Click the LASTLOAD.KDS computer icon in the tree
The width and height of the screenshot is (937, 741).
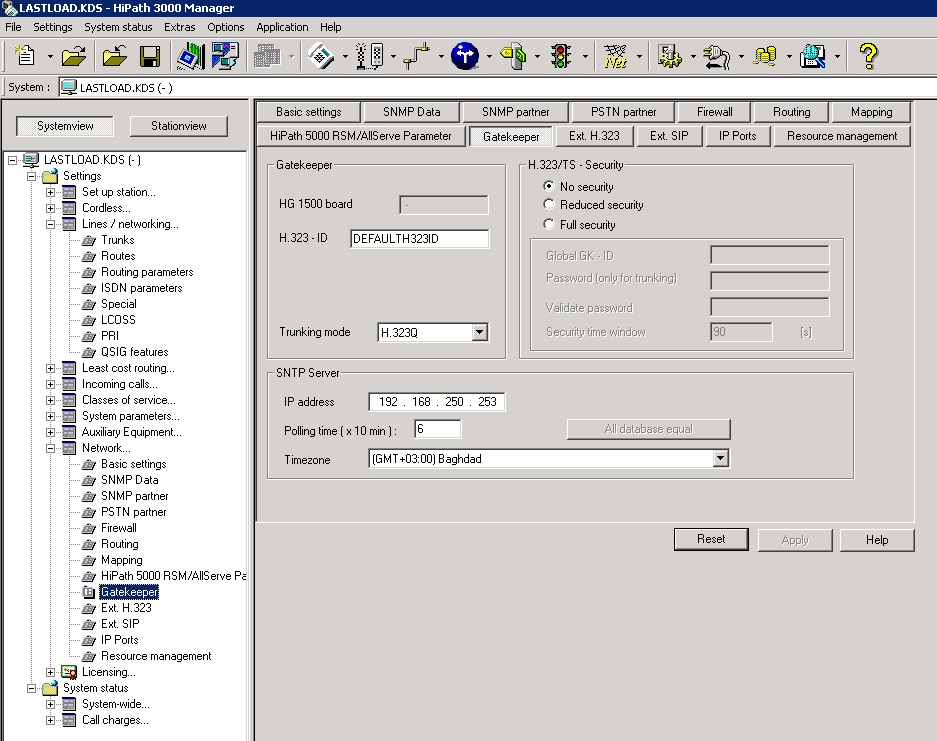pyautogui.click(x=31, y=160)
